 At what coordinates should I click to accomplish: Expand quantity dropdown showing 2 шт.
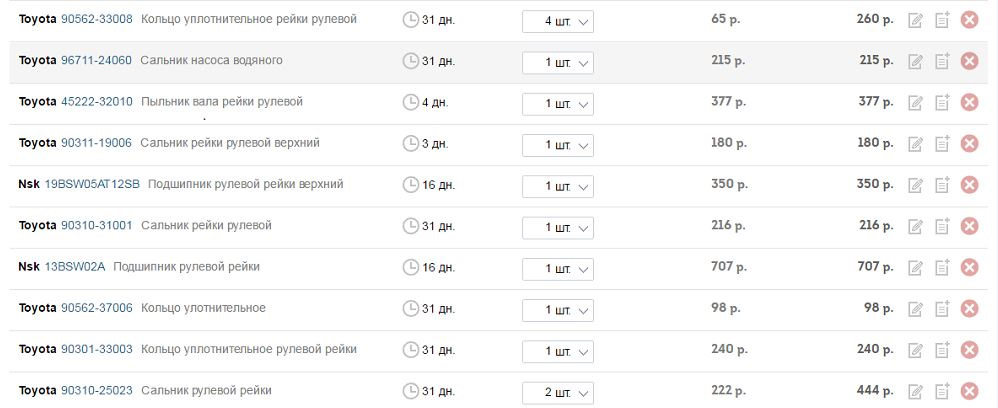pyautogui.click(x=557, y=392)
